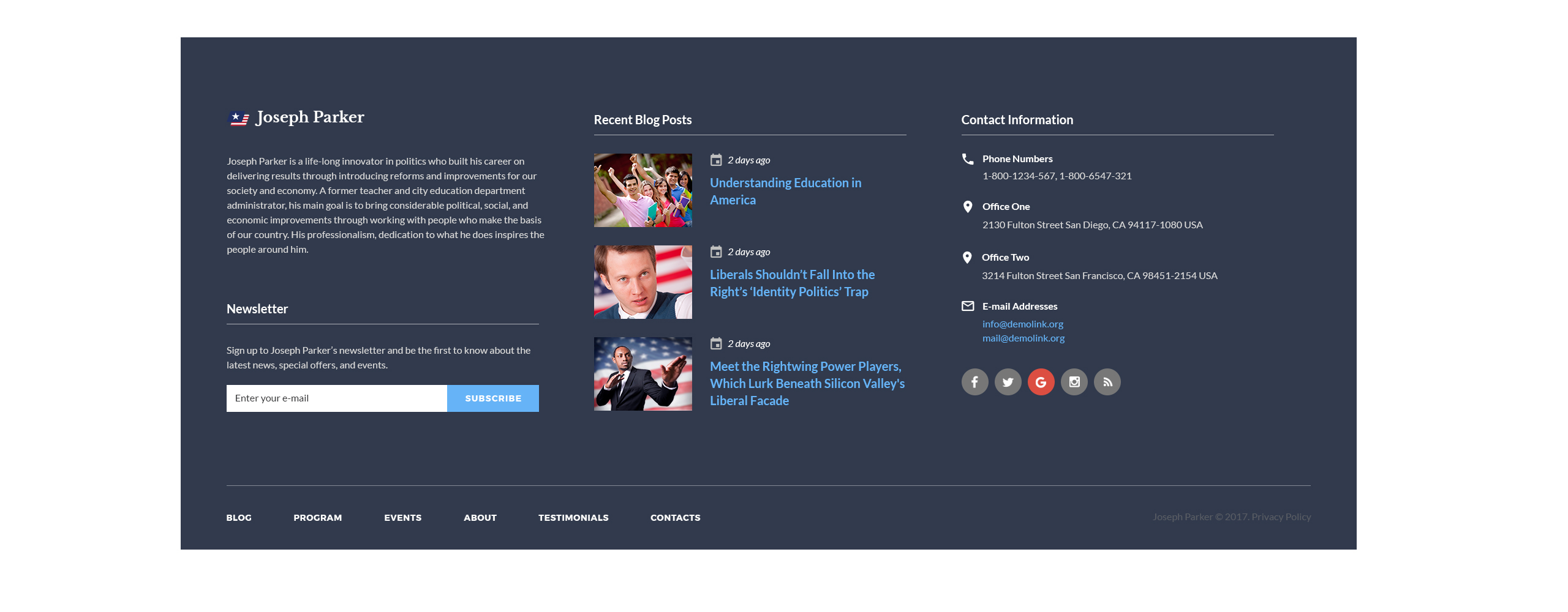1568x612 pixels.
Task: Open the RSS feed icon
Action: (x=1107, y=382)
